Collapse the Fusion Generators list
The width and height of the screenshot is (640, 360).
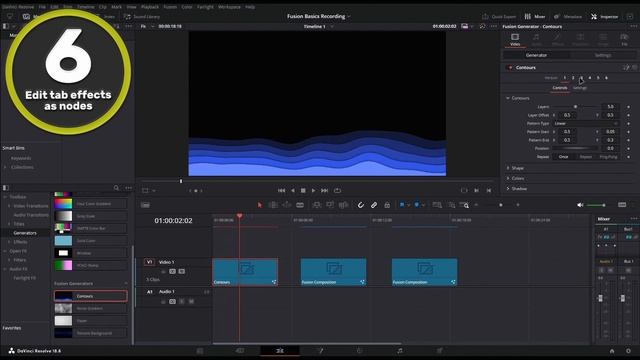[x=126, y=283]
